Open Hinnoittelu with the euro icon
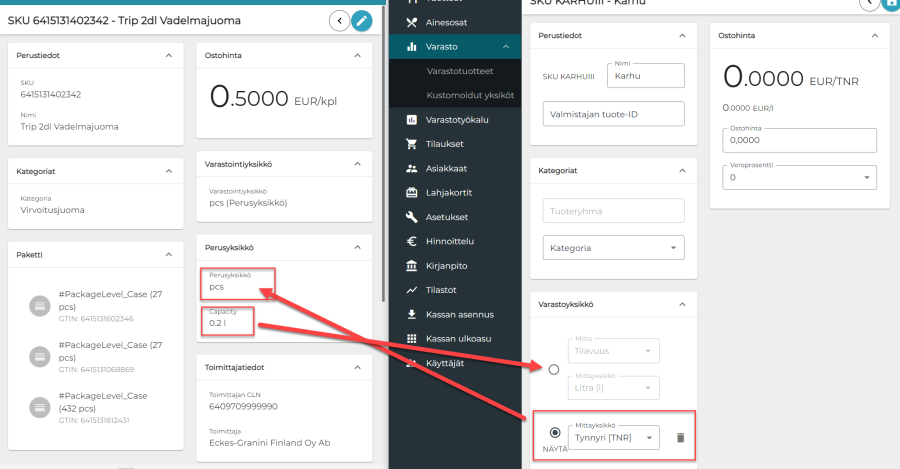This screenshot has width=900, height=469. click(x=411, y=241)
